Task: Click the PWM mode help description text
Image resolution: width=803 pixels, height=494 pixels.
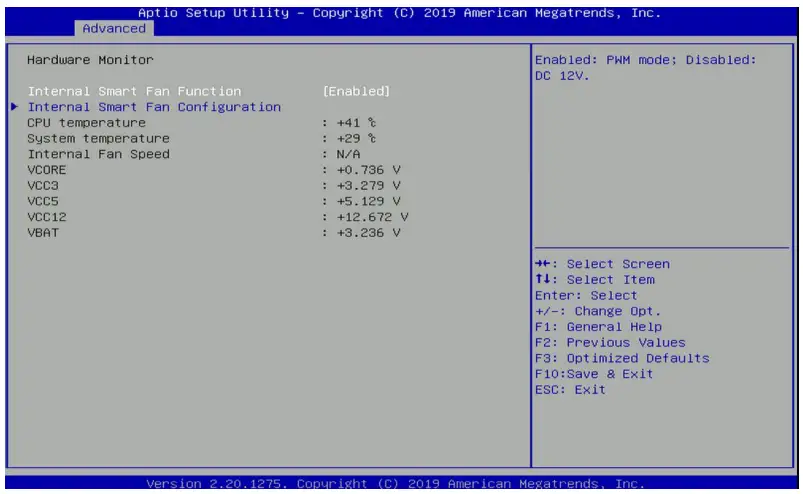Action: [x=645, y=68]
